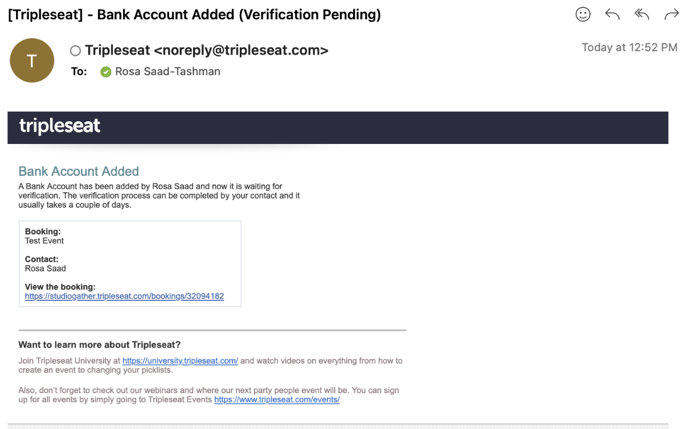
Task: Open the Tripleseat University link
Action: [x=180, y=361]
